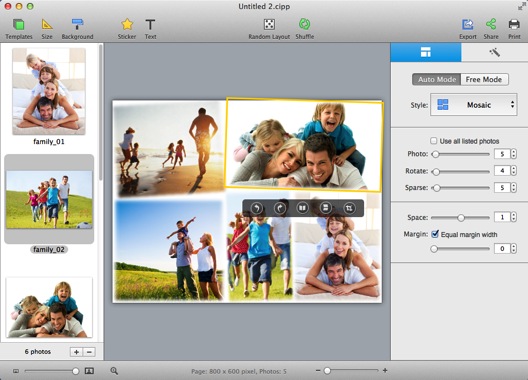Rotate selected photo clockwise
The height and width of the screenshot is (380, 528).
279,208
